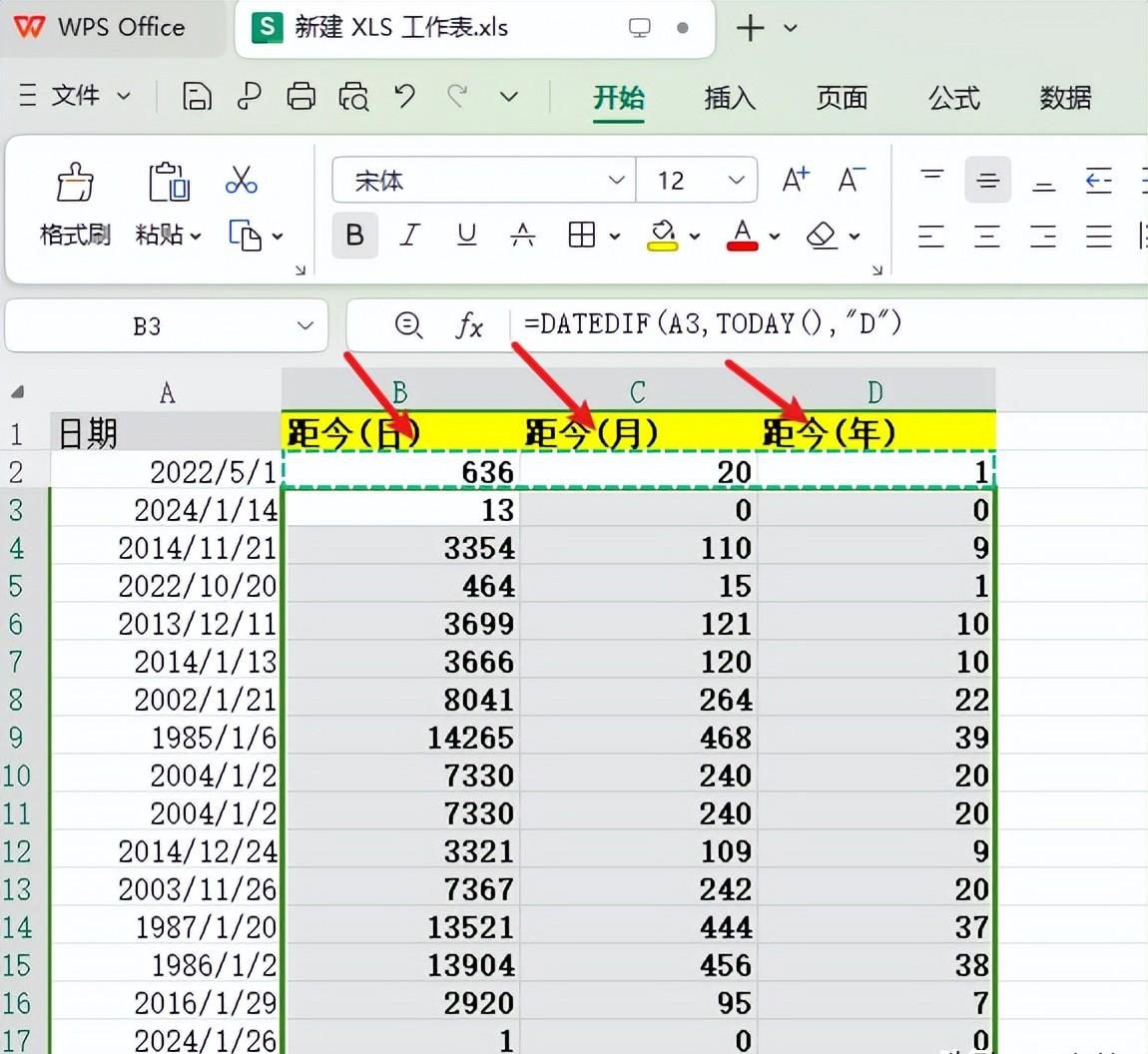This screenshot has width=1148, height=1054.
Task: Open the Copy options dropdown arrow
Action: (278, 237)
